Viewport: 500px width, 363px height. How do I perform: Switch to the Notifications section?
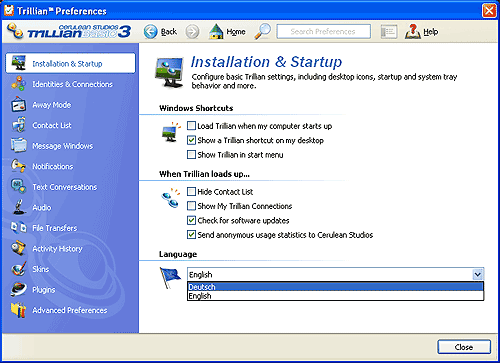(53, 166)
